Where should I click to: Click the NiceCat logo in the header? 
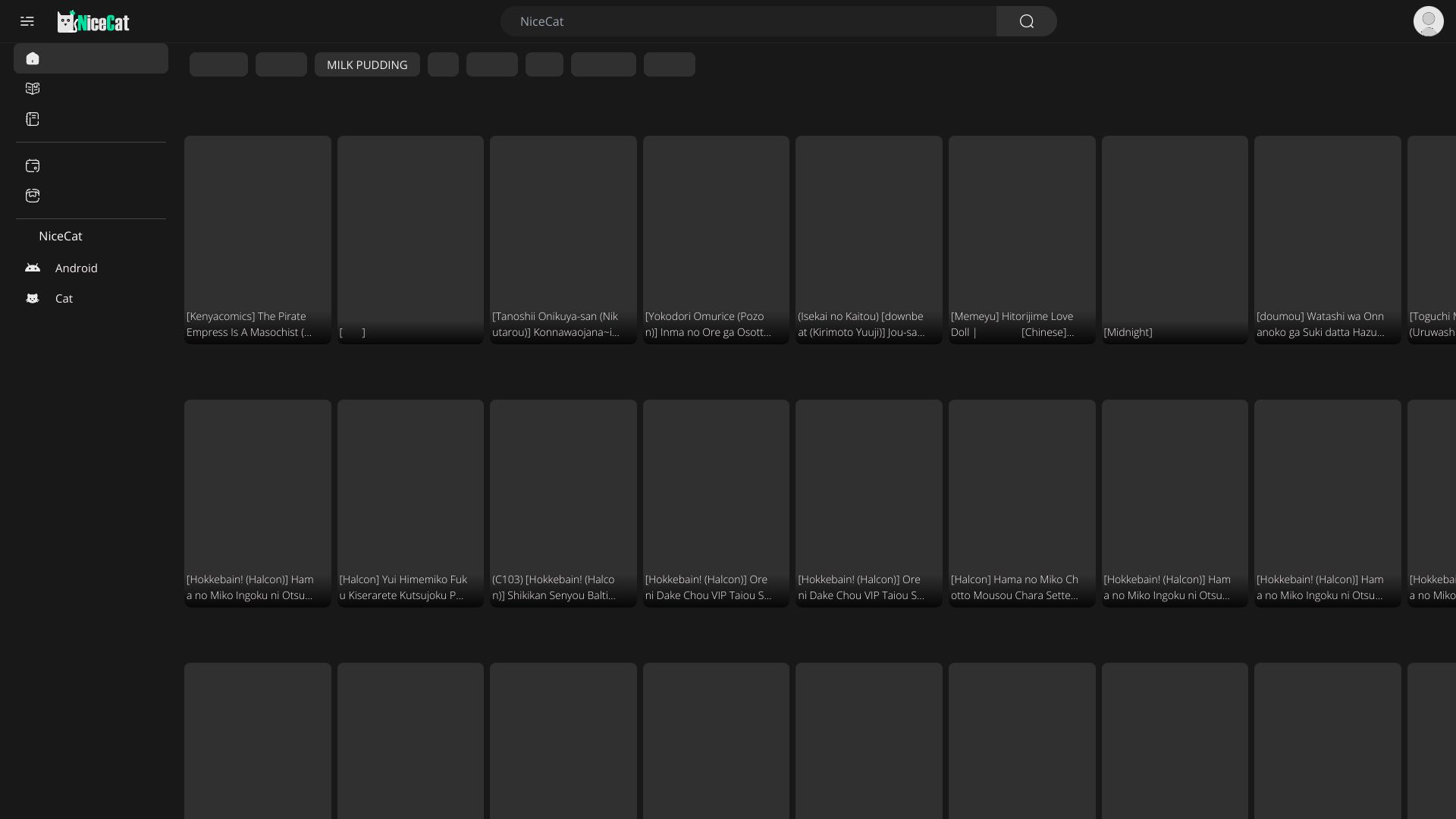point(93,21)
